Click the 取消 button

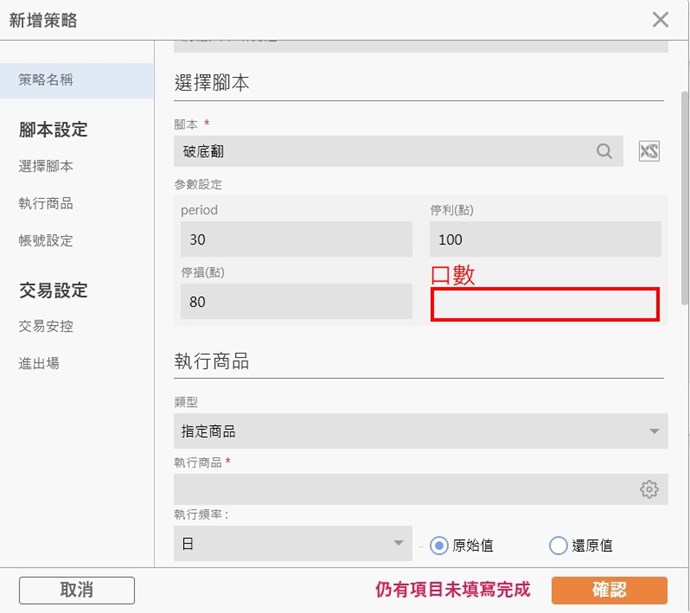tap(76, 589)
